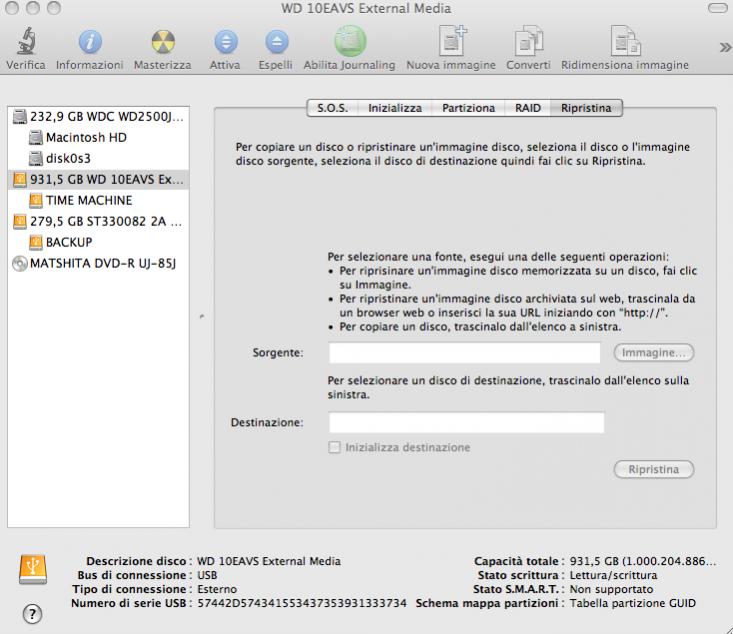Click the Masterizza burn icon
This screenshot has width=733, height=634.
163,42
